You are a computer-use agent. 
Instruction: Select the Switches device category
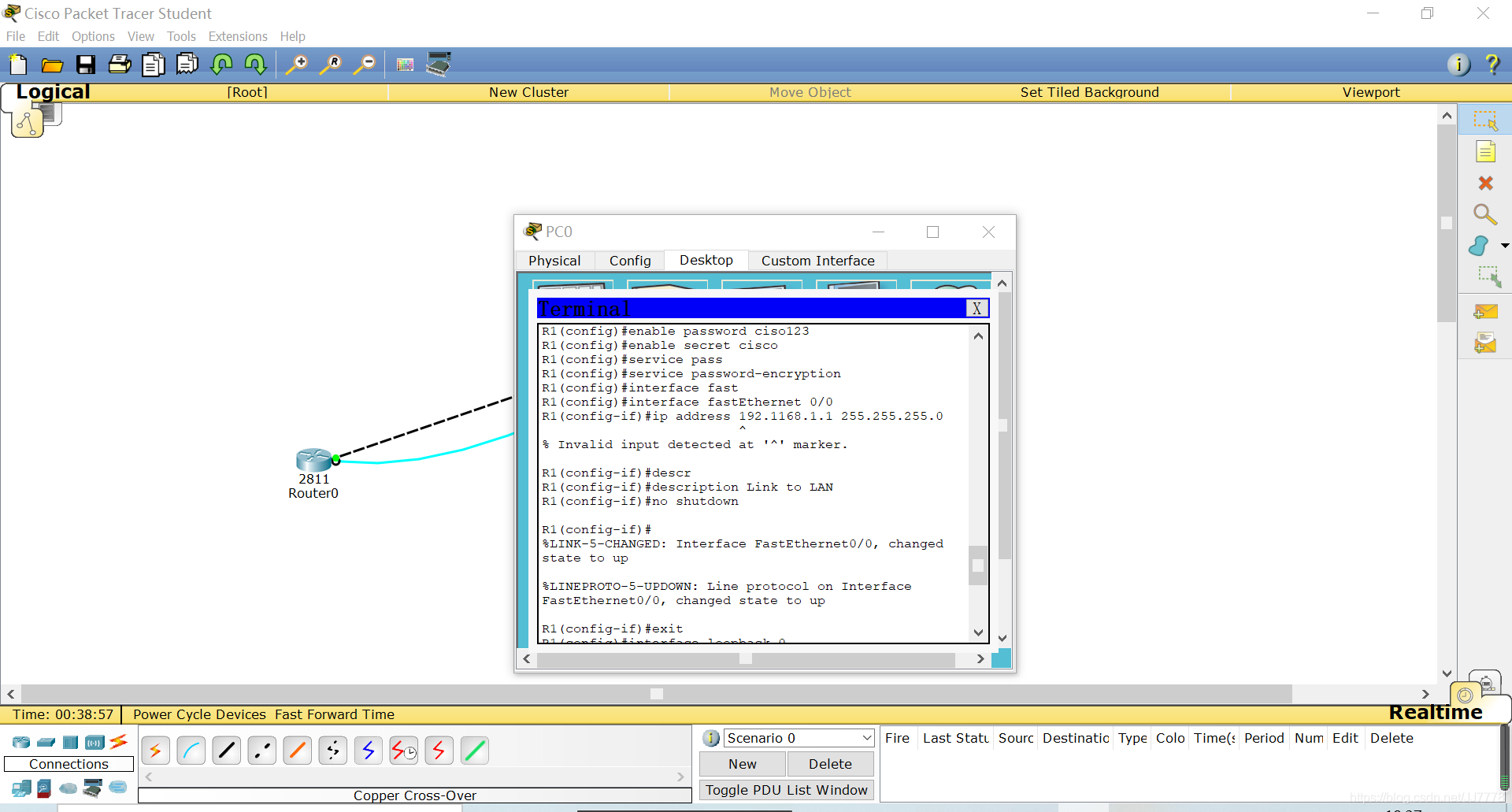pos(46,742)
